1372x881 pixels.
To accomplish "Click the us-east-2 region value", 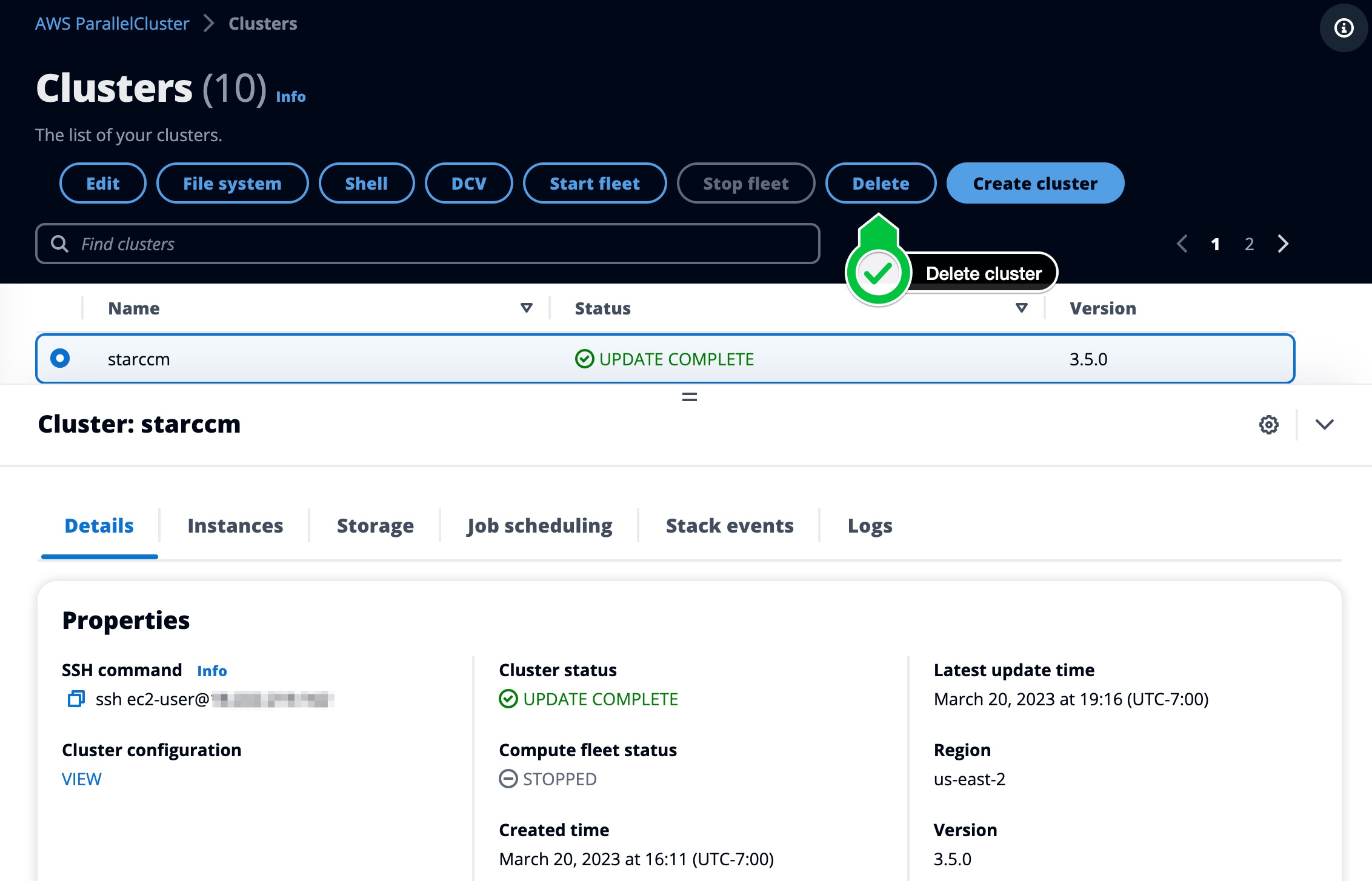I will point(970,779).
